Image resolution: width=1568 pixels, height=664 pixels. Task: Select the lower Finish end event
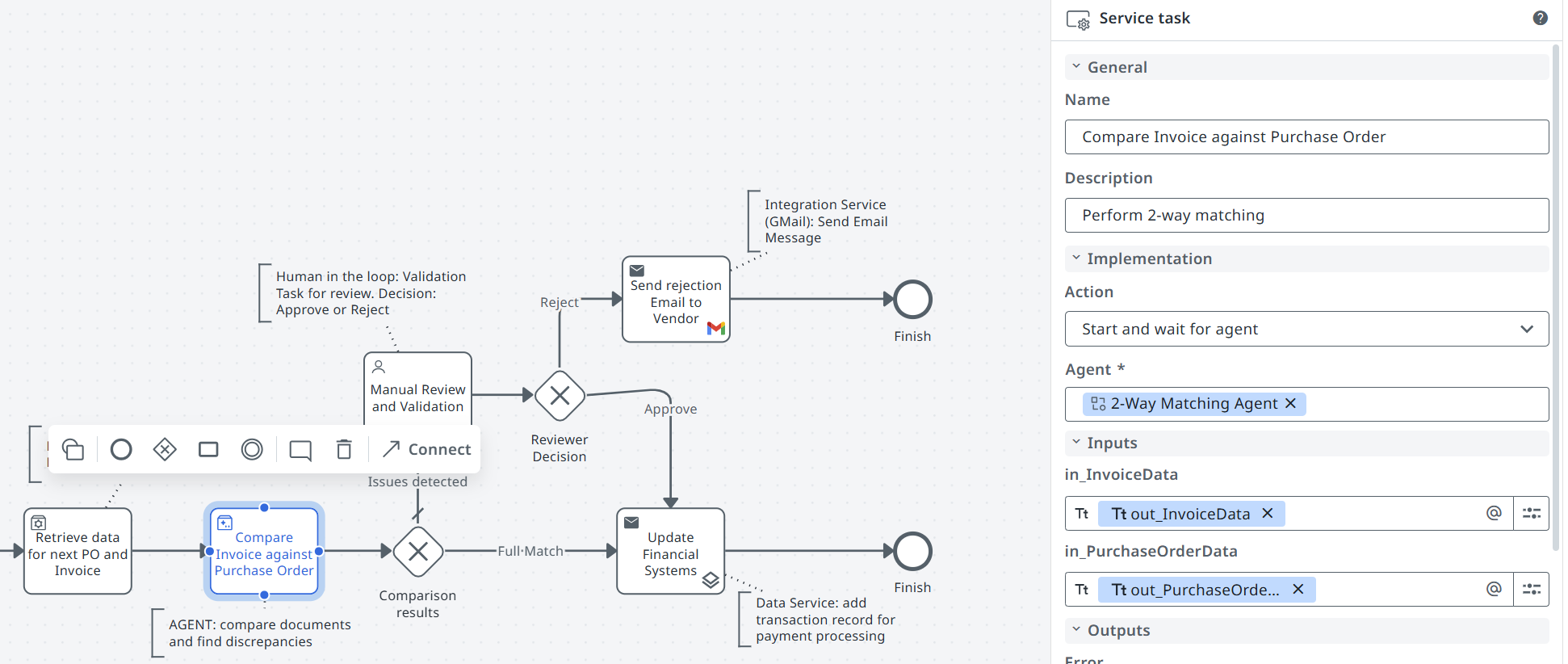[913, 552]
